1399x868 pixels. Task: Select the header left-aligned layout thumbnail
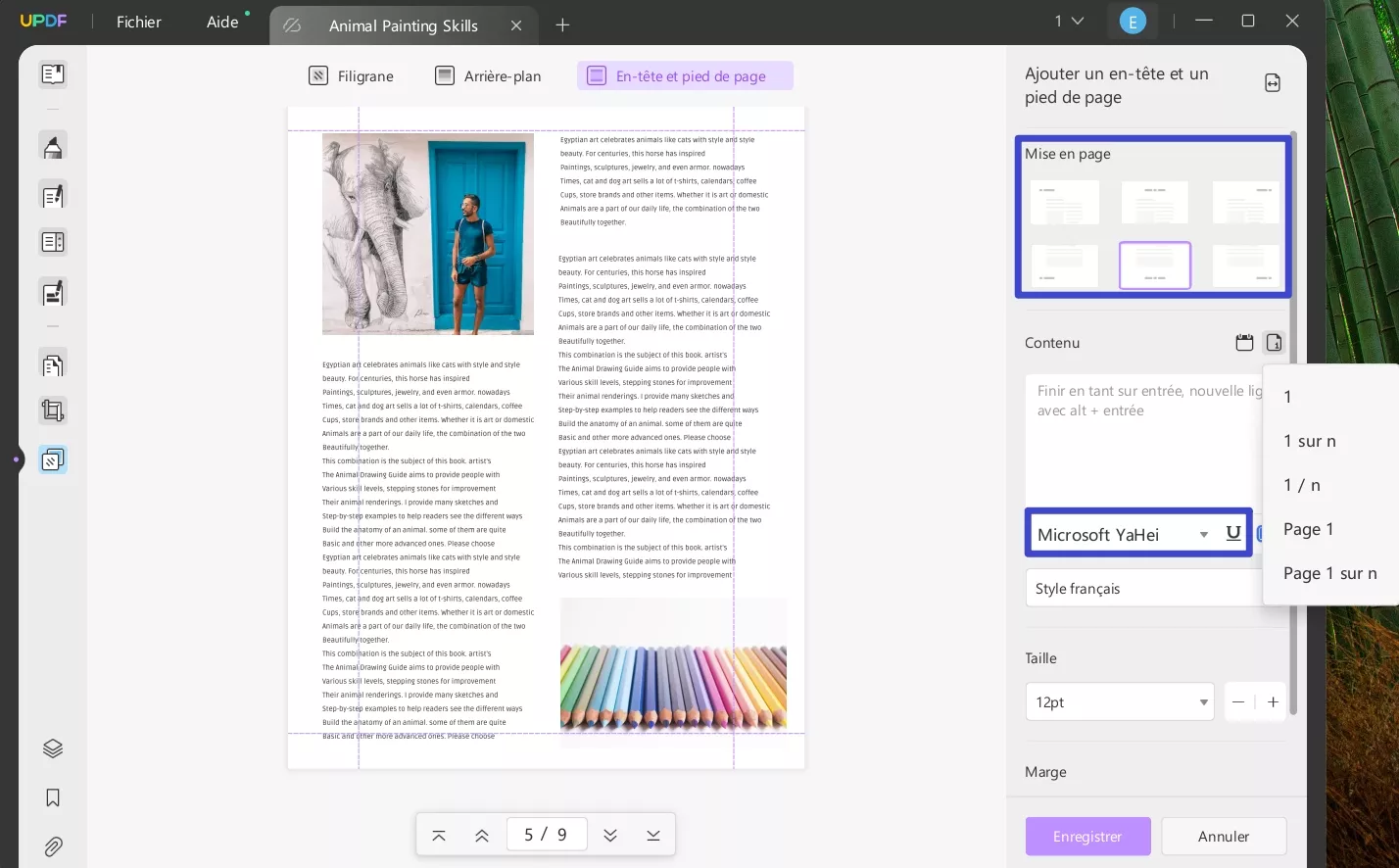[x=1065, y=203]
